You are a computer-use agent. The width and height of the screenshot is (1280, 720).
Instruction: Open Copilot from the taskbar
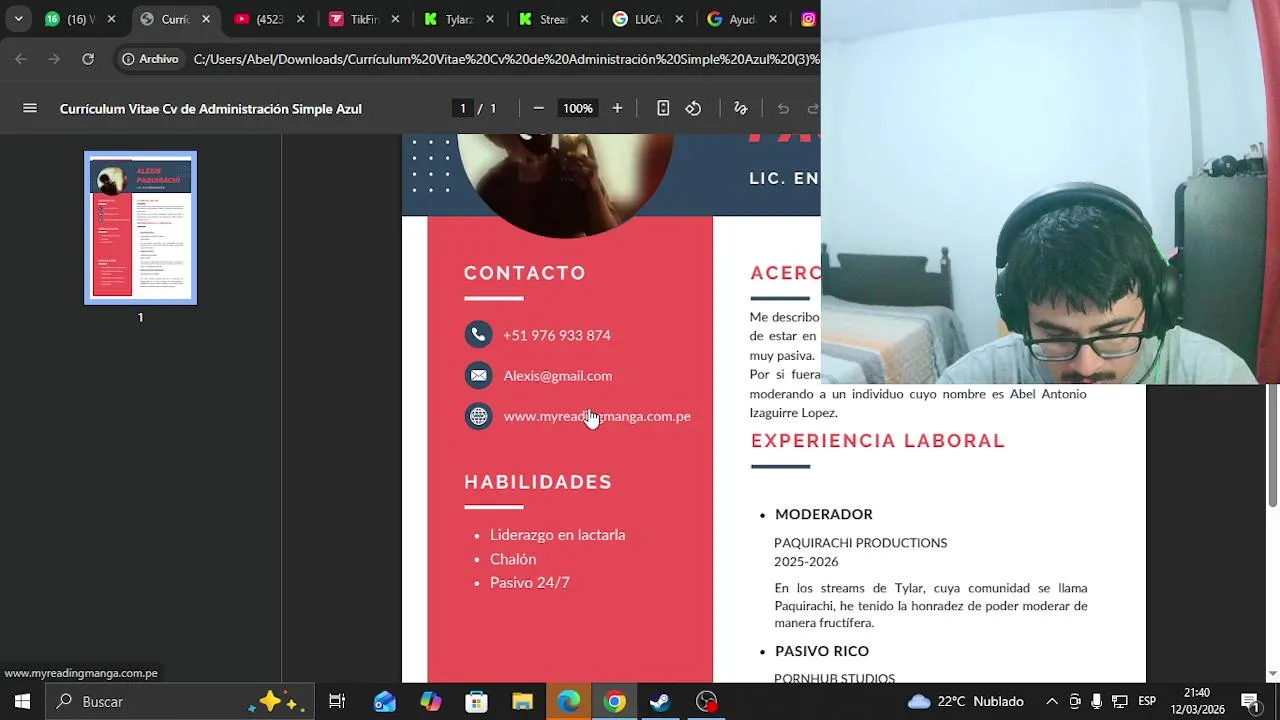click(430, 701)
